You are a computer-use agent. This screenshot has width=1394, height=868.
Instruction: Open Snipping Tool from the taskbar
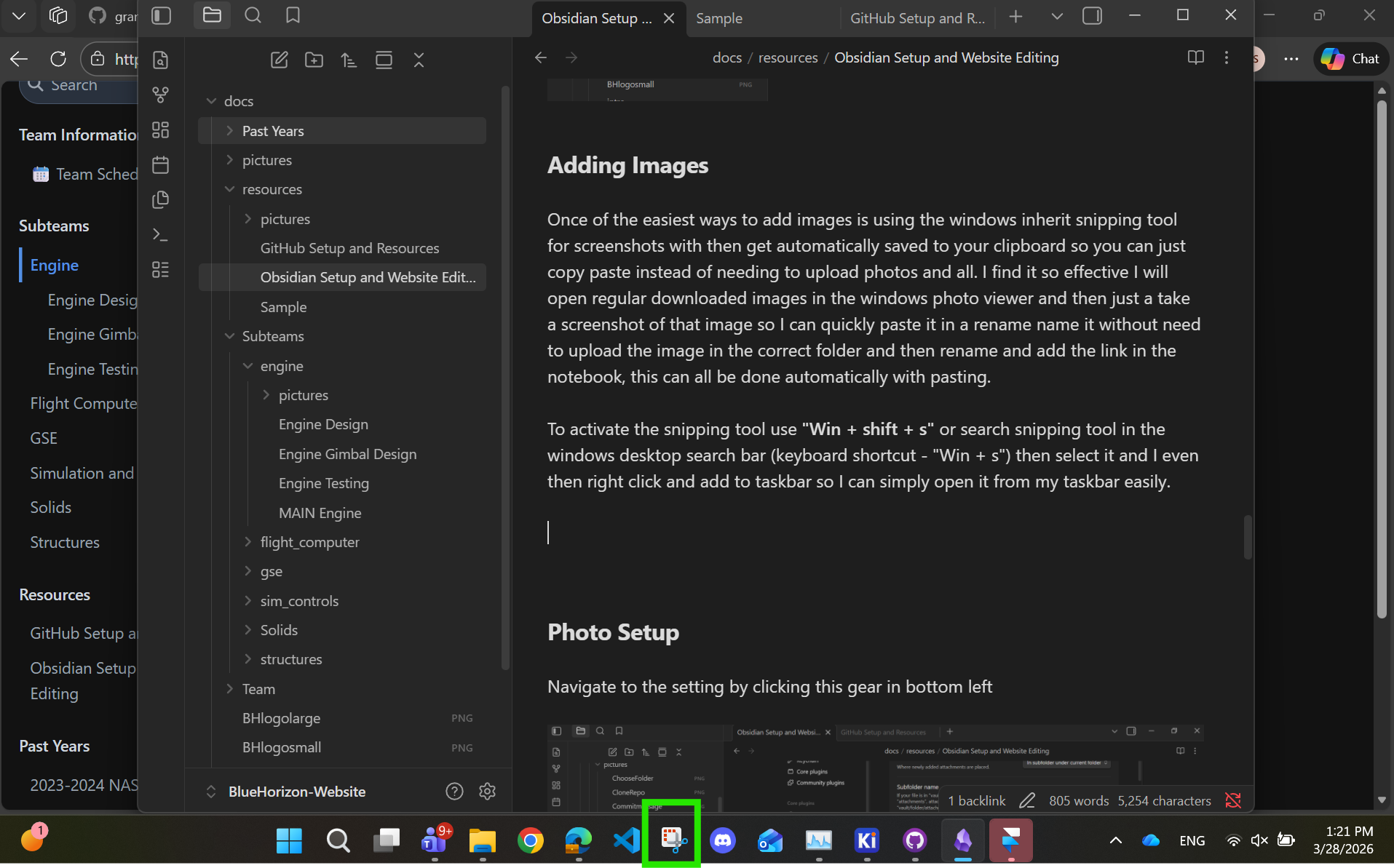673,840
